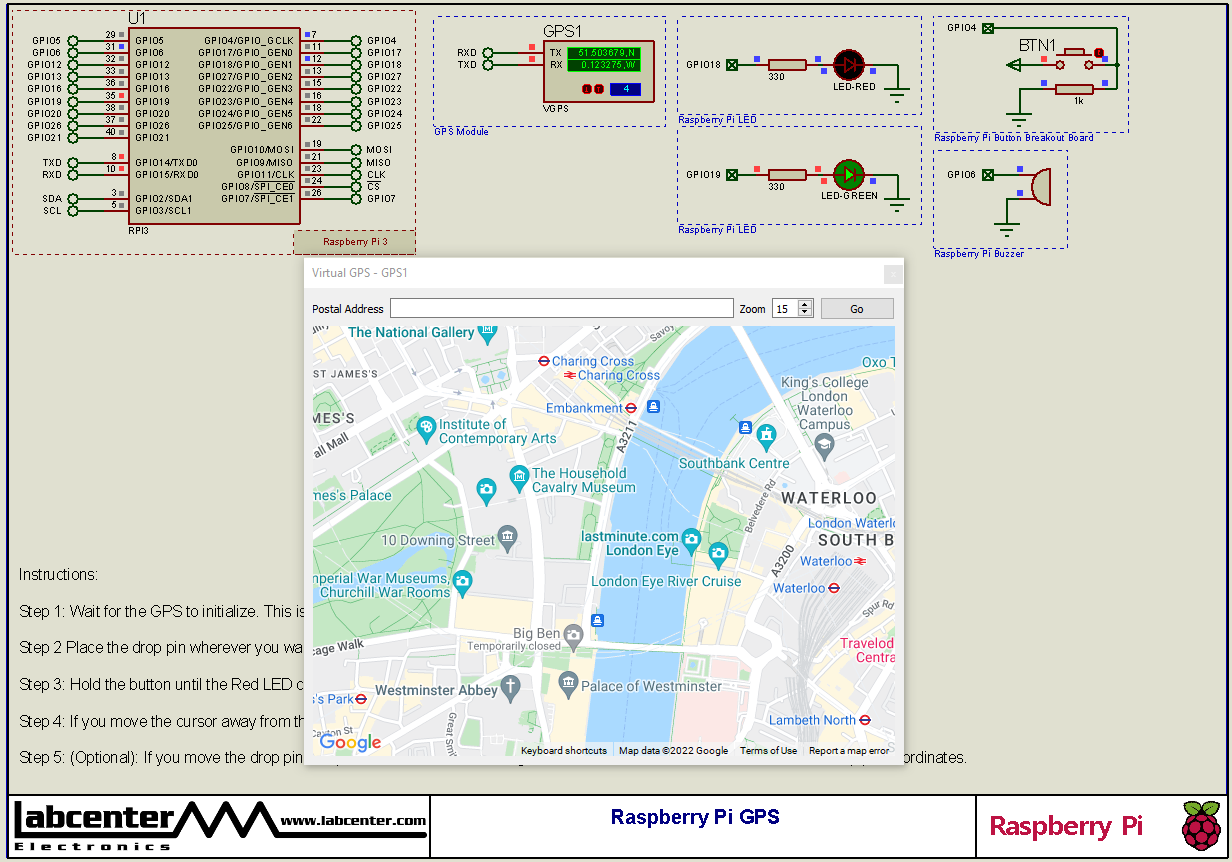1232x862 pixels.
Task: Click the LED-RED indicator symbol
Action: [849, 65]
